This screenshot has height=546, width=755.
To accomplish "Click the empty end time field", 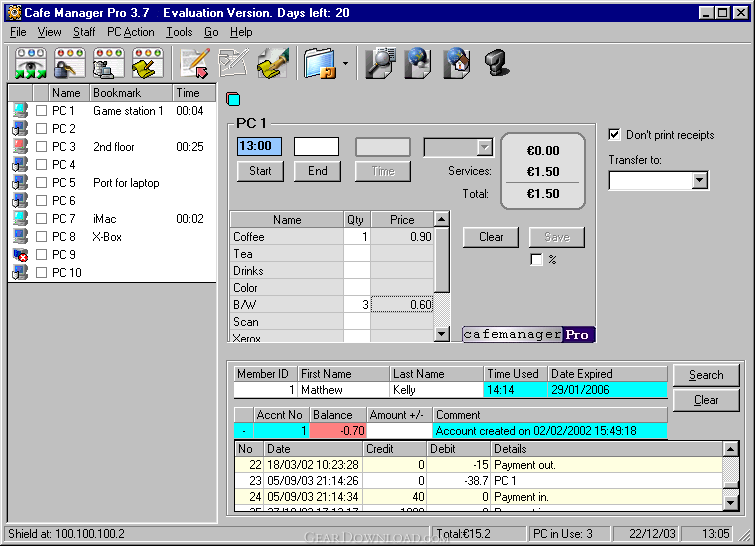I will 316,146.
